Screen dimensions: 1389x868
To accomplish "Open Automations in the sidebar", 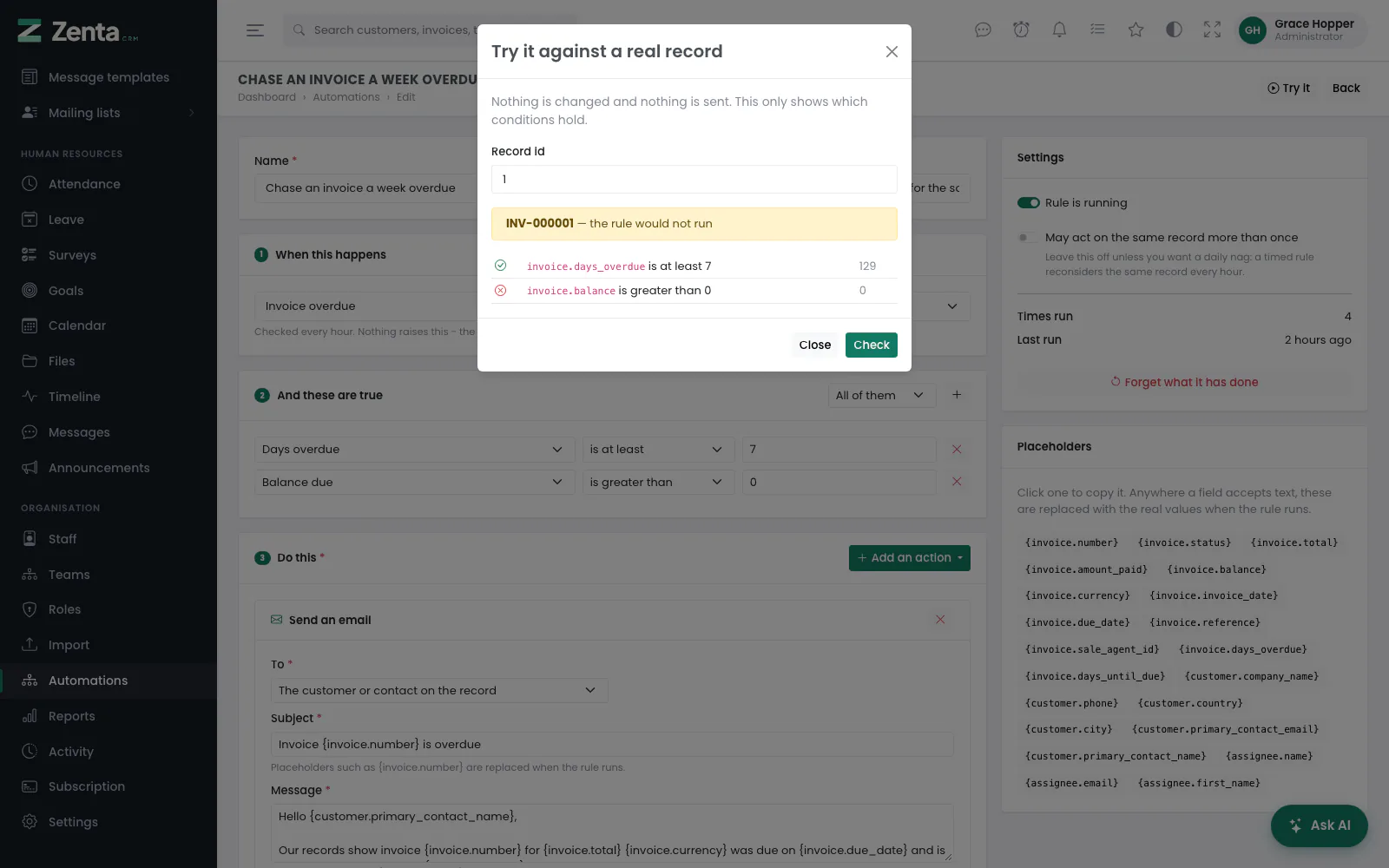I will click(x=109, y=681).
